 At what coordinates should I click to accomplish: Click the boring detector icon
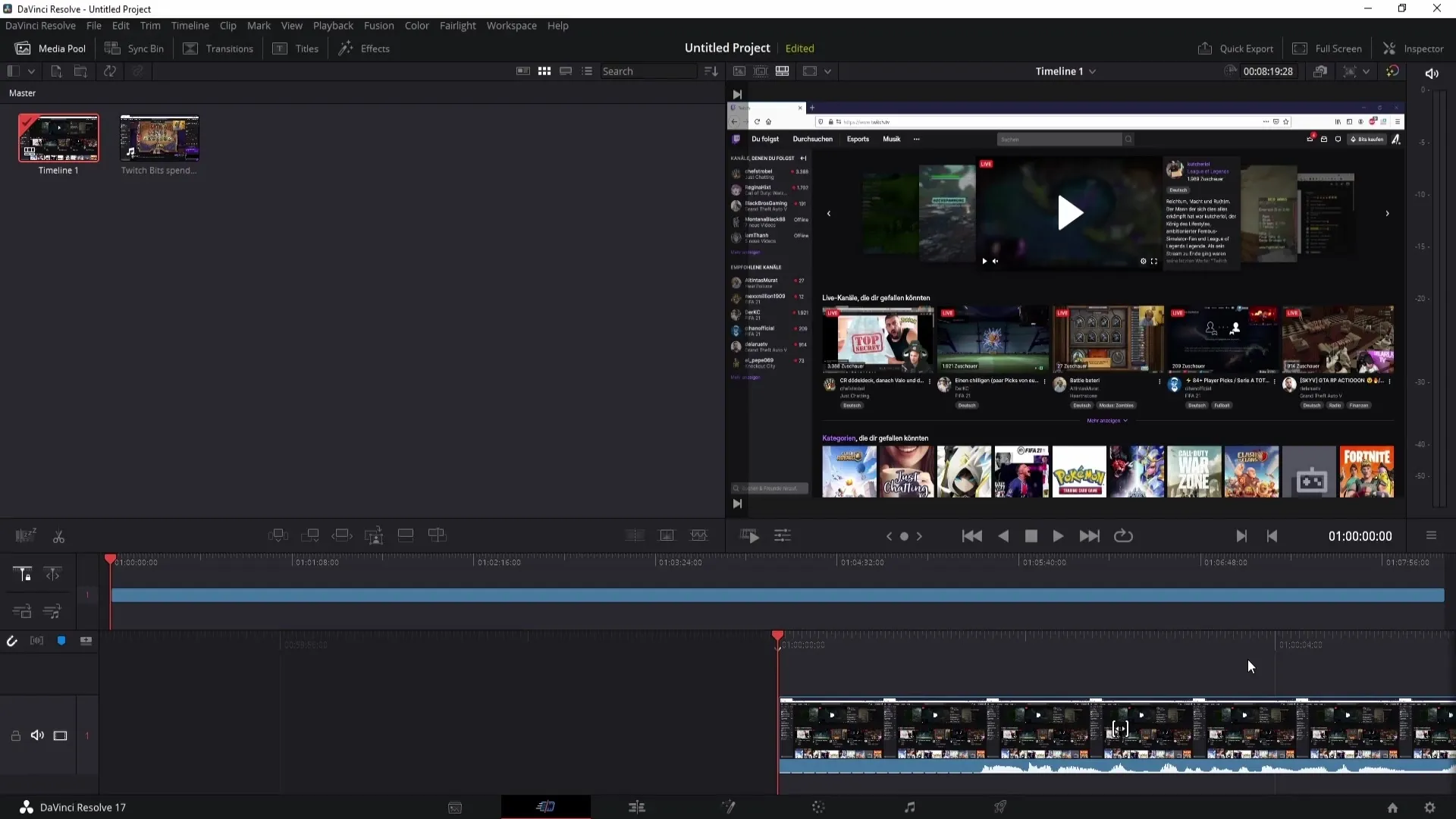(x=26, y=536)
